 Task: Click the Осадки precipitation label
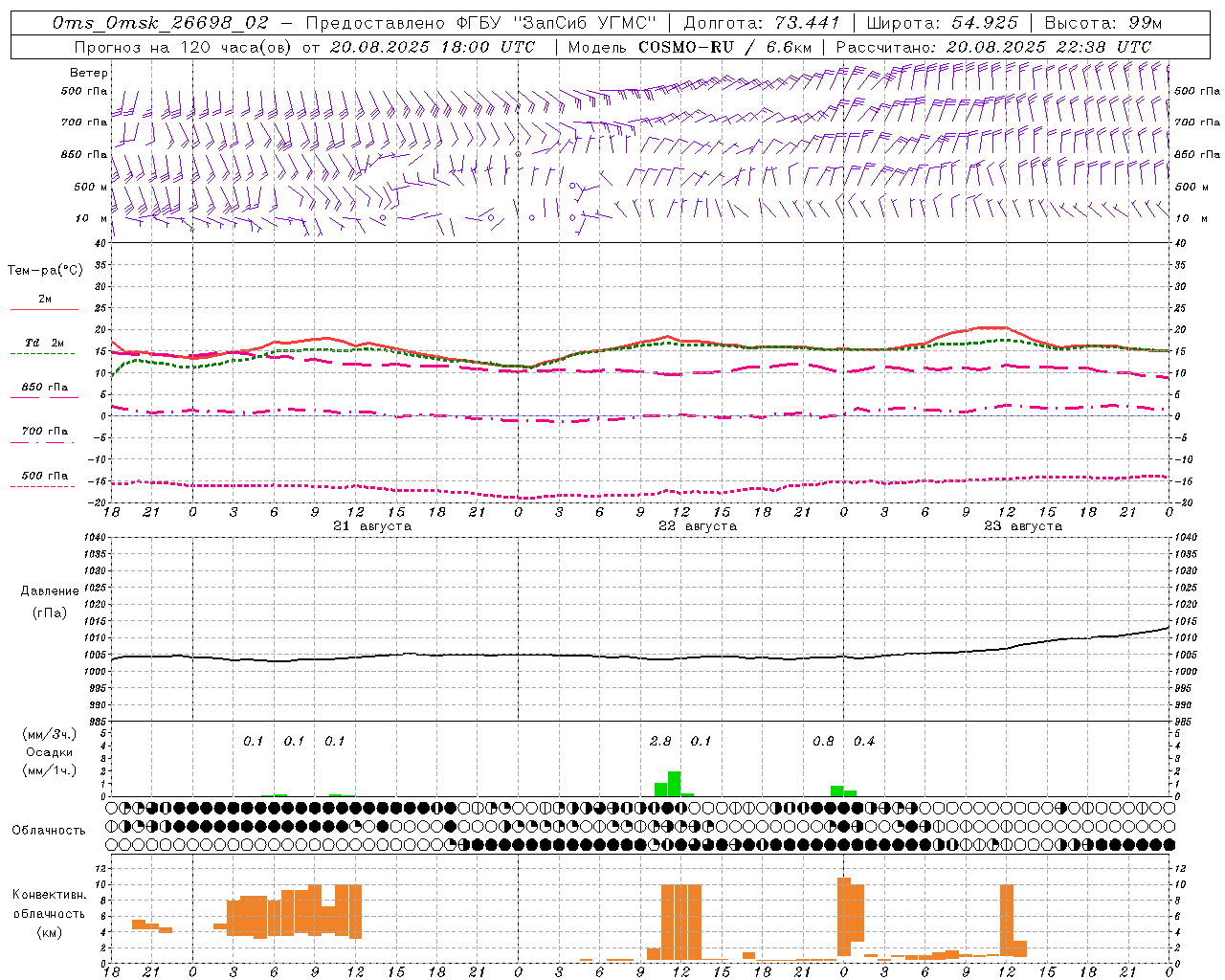tap(50, 752)
